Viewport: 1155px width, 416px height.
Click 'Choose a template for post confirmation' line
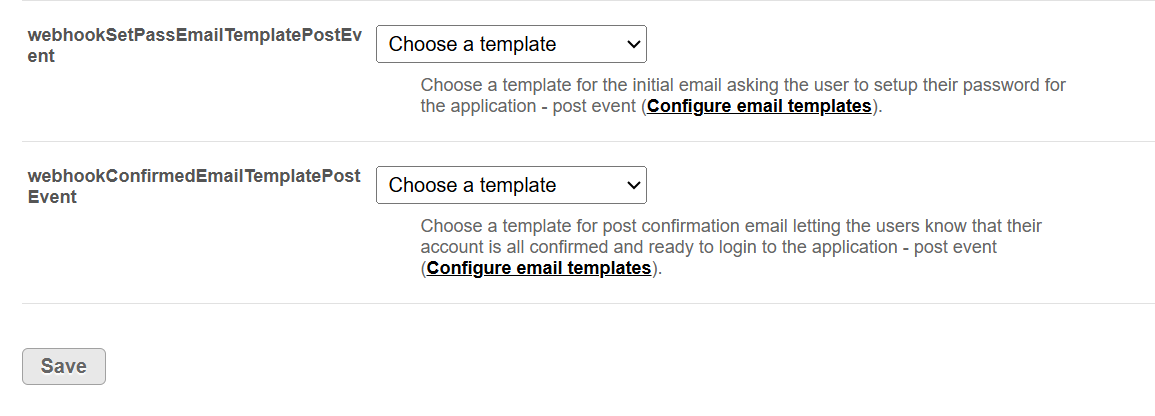(x=730, y=226)
